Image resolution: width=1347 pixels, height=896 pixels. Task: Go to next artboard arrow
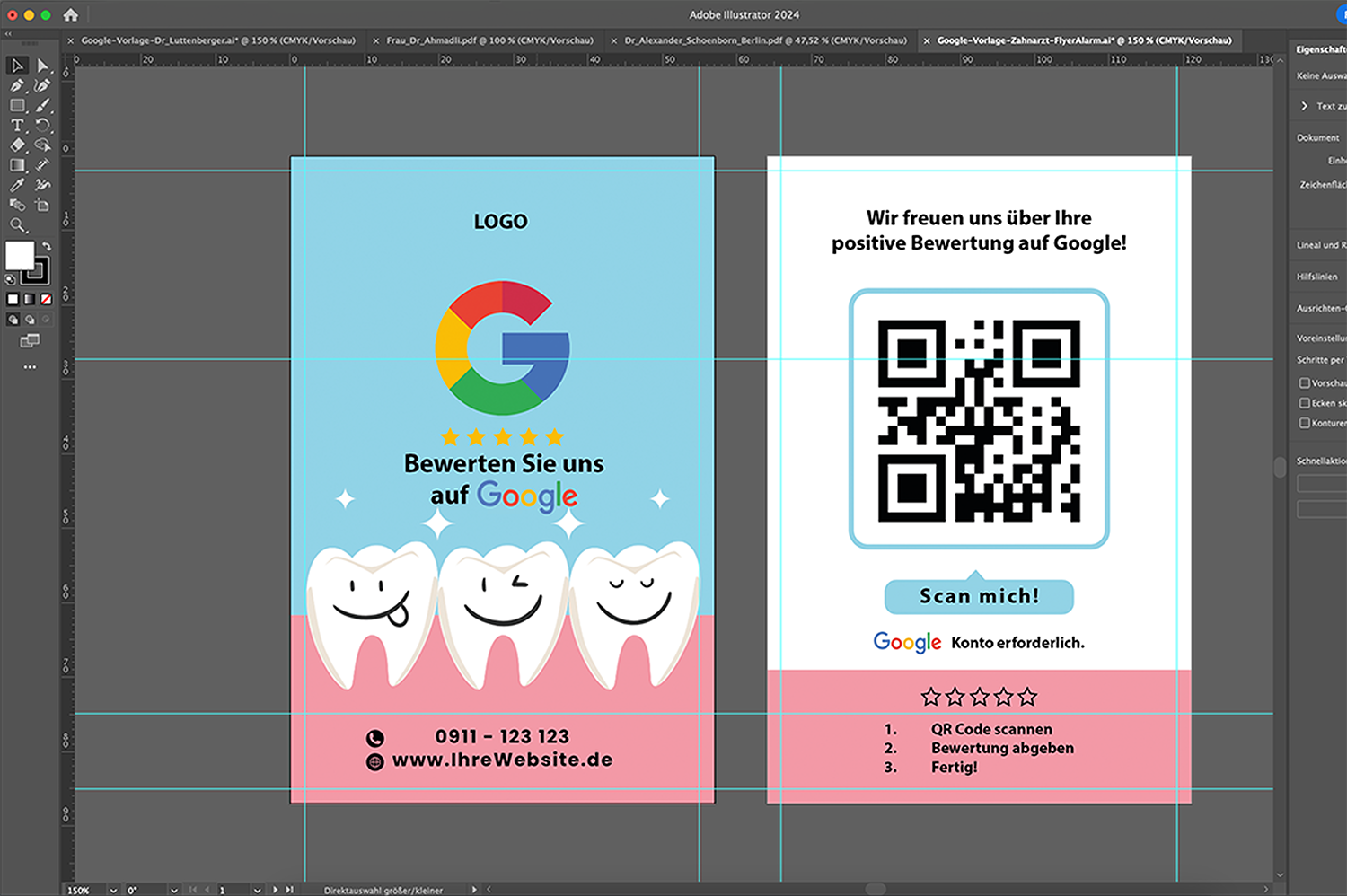(276, 890)
